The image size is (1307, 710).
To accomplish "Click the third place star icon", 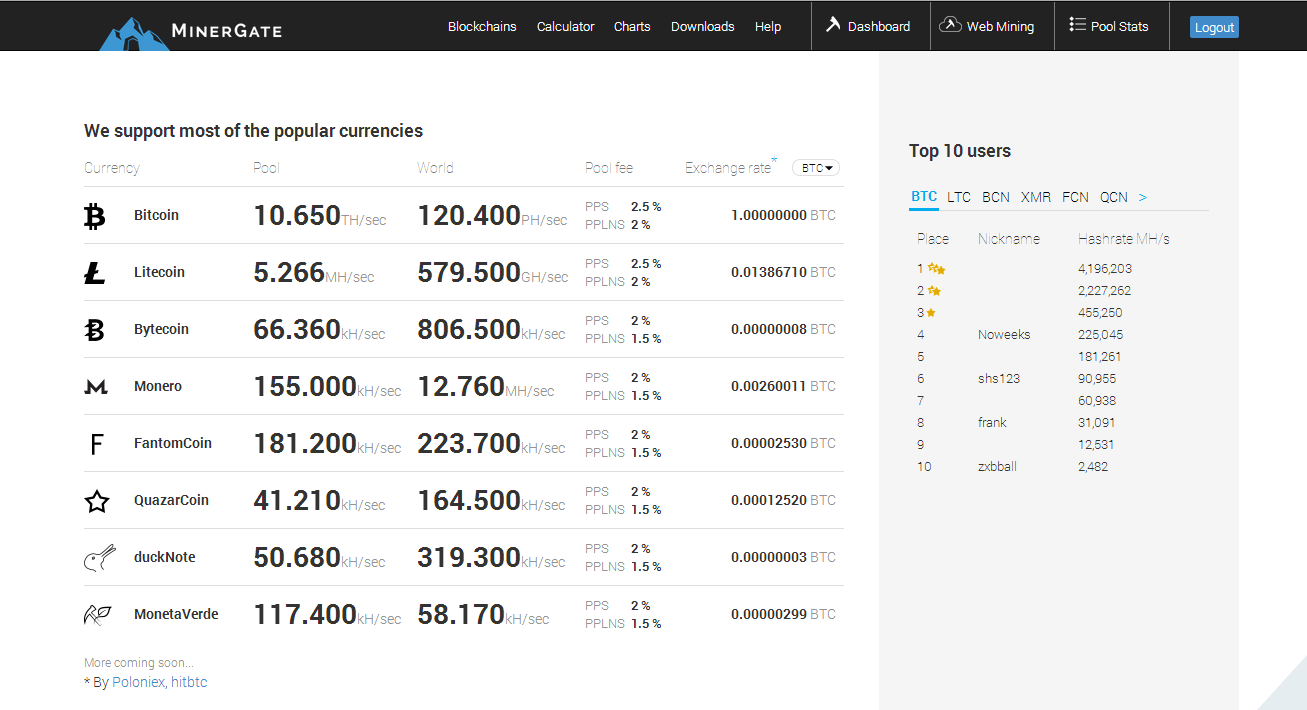I will click(x=931, y=312).
